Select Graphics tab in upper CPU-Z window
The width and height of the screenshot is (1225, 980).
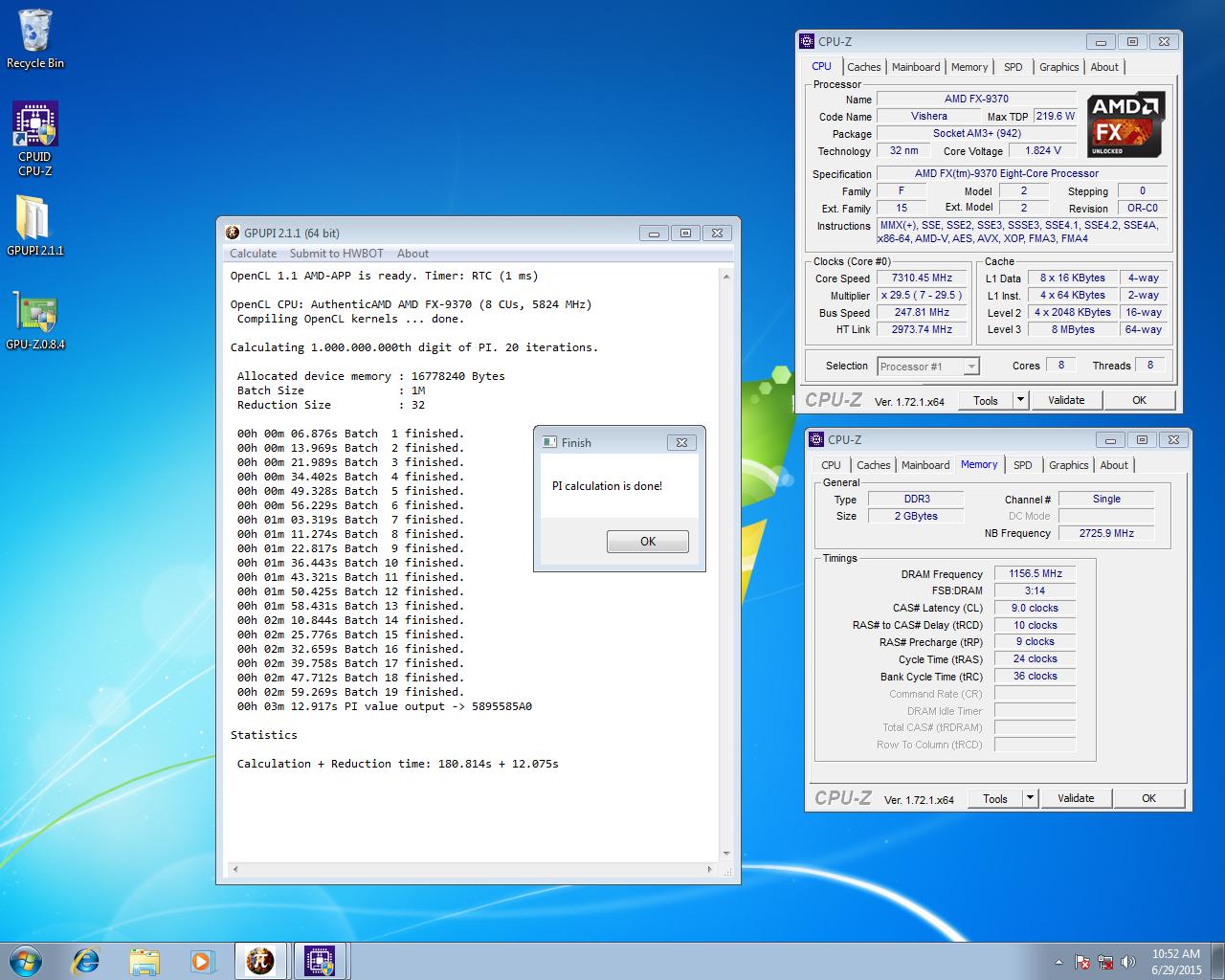1059,67
